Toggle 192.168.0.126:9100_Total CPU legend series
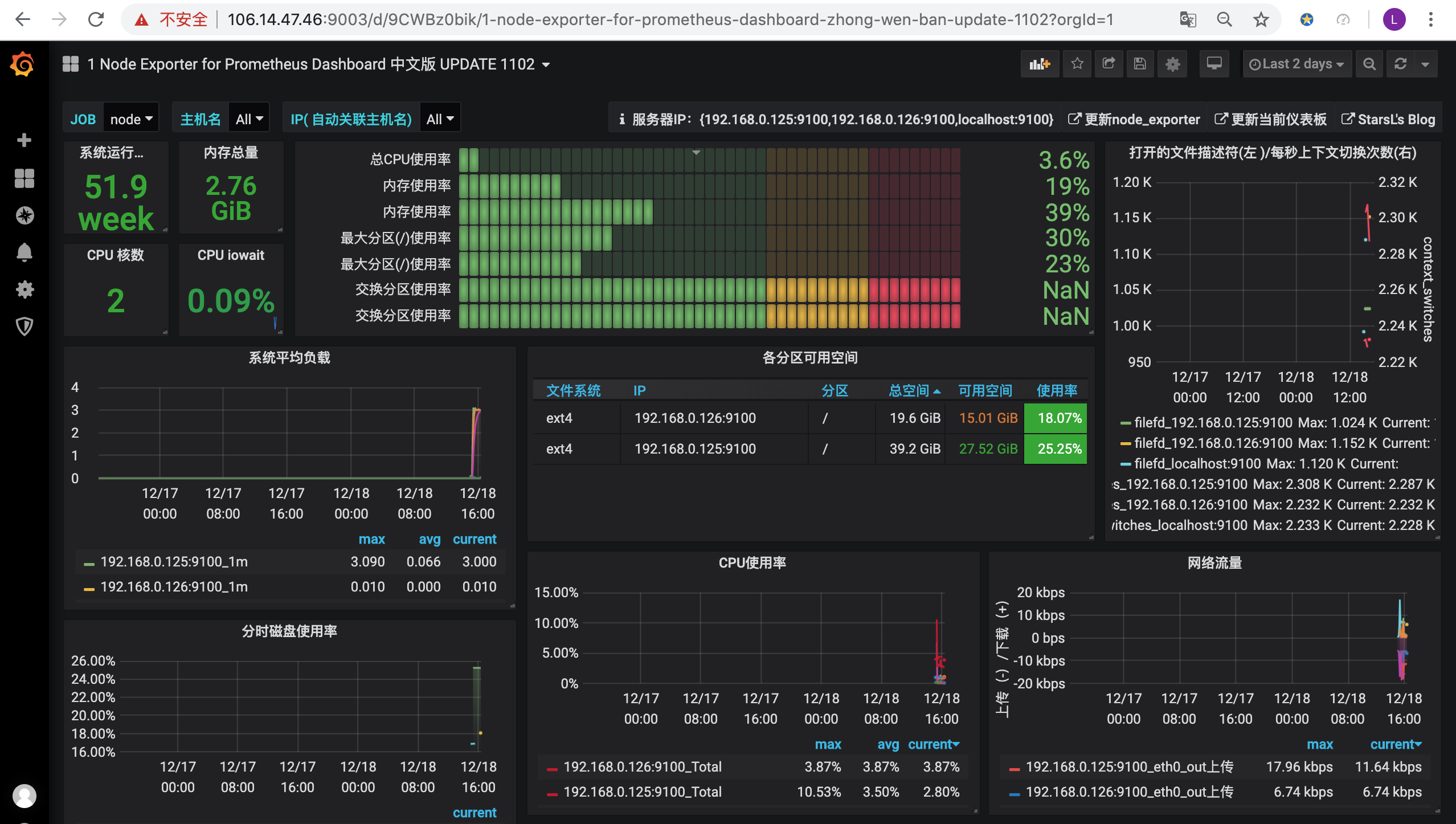Screen dimensions: 1456x824 (642, 767)
